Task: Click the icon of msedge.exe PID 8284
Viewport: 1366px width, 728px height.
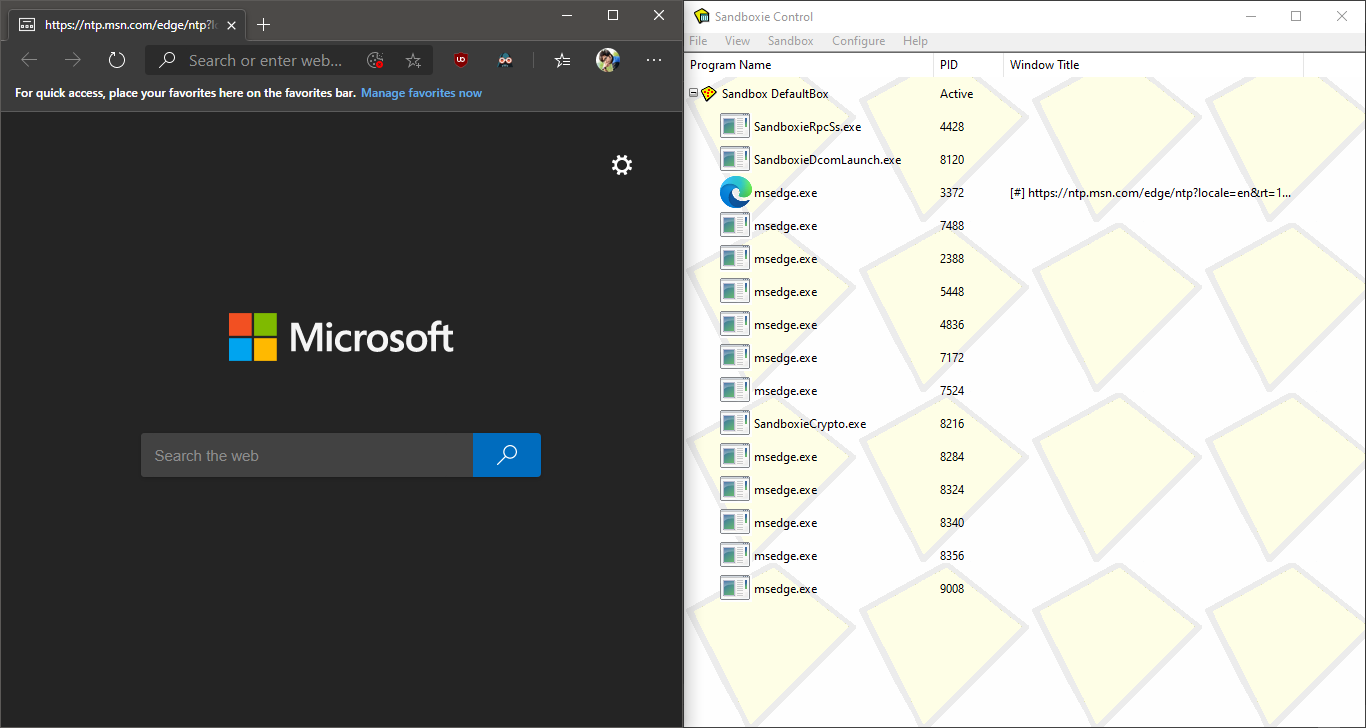Action: (735, 457)
